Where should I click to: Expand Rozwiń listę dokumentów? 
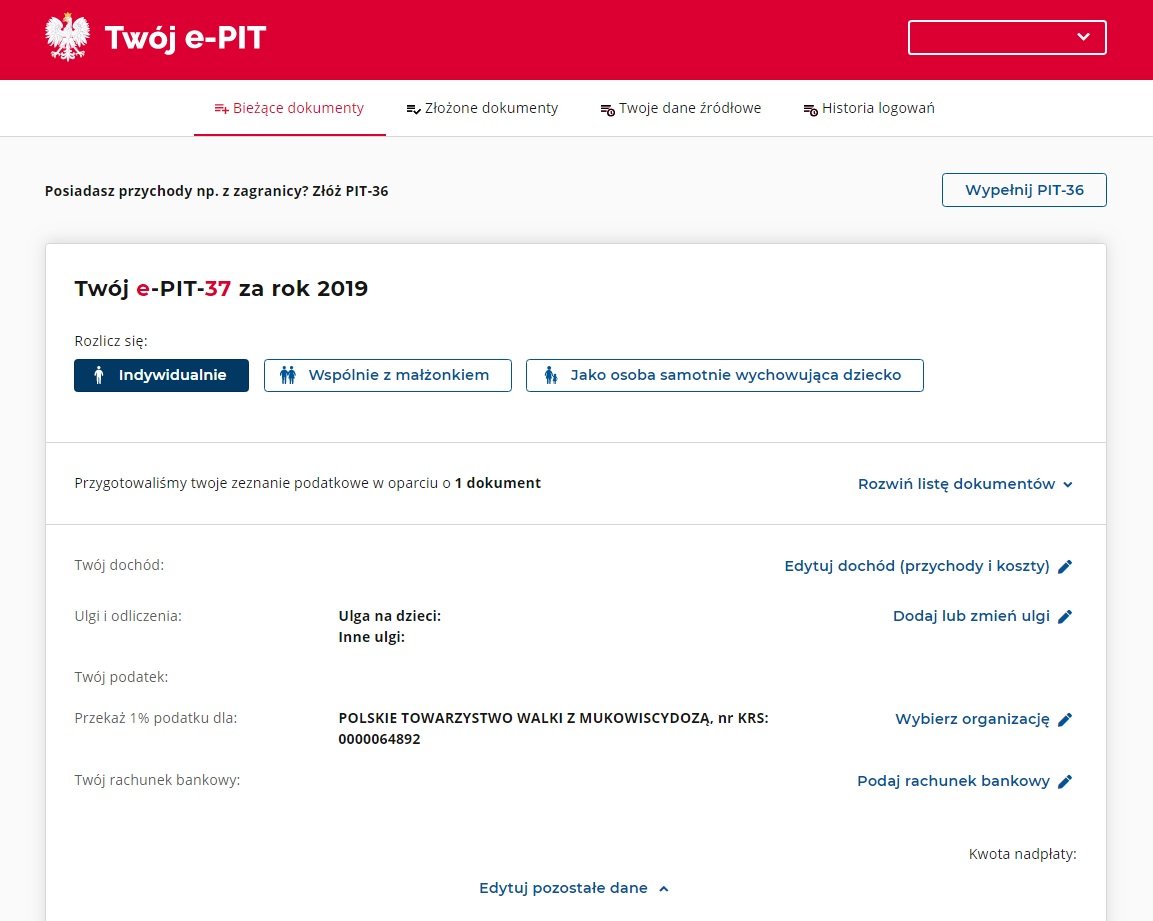(x=965, y=484)
